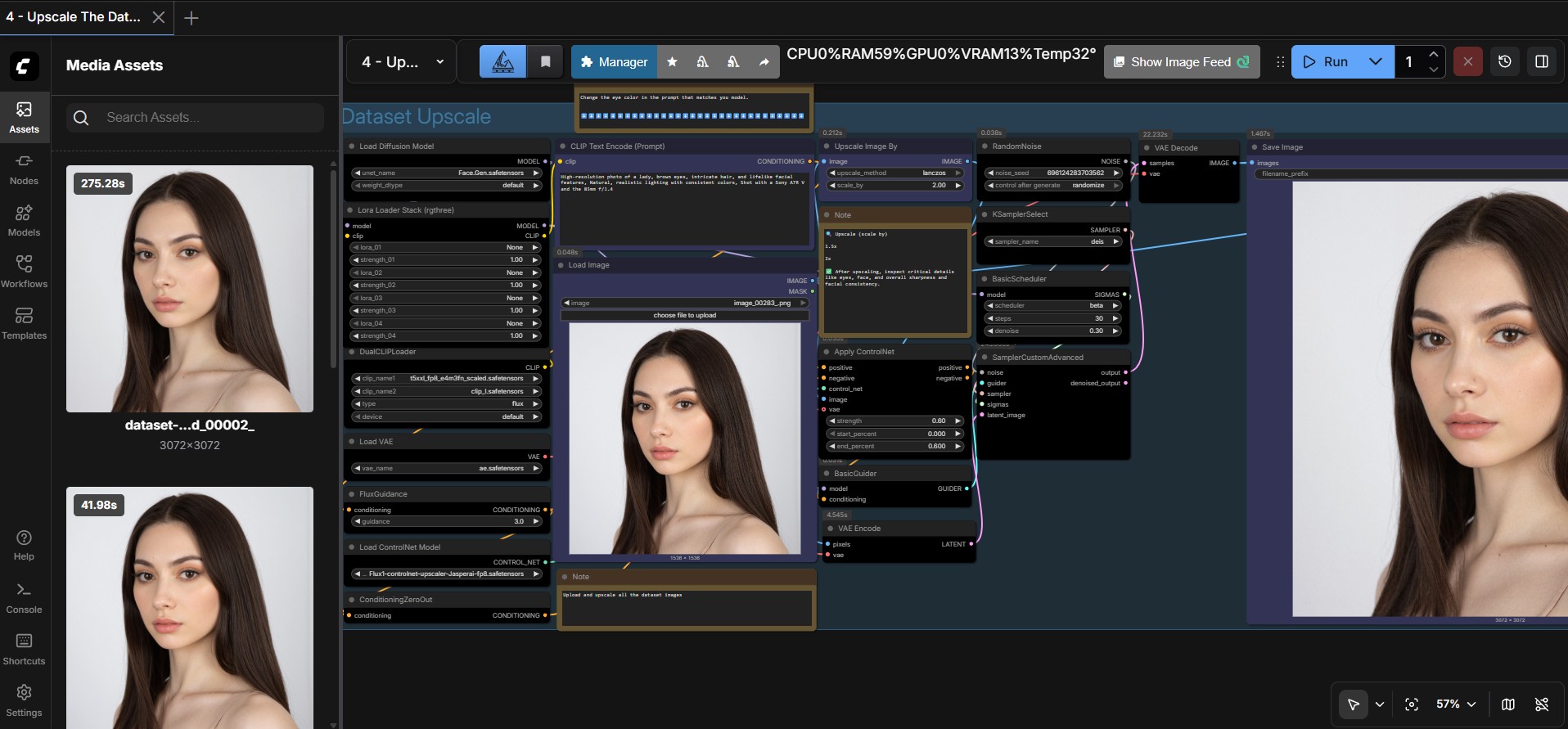
Task: Toggle the minimap icon
Action: (1507, 704)
